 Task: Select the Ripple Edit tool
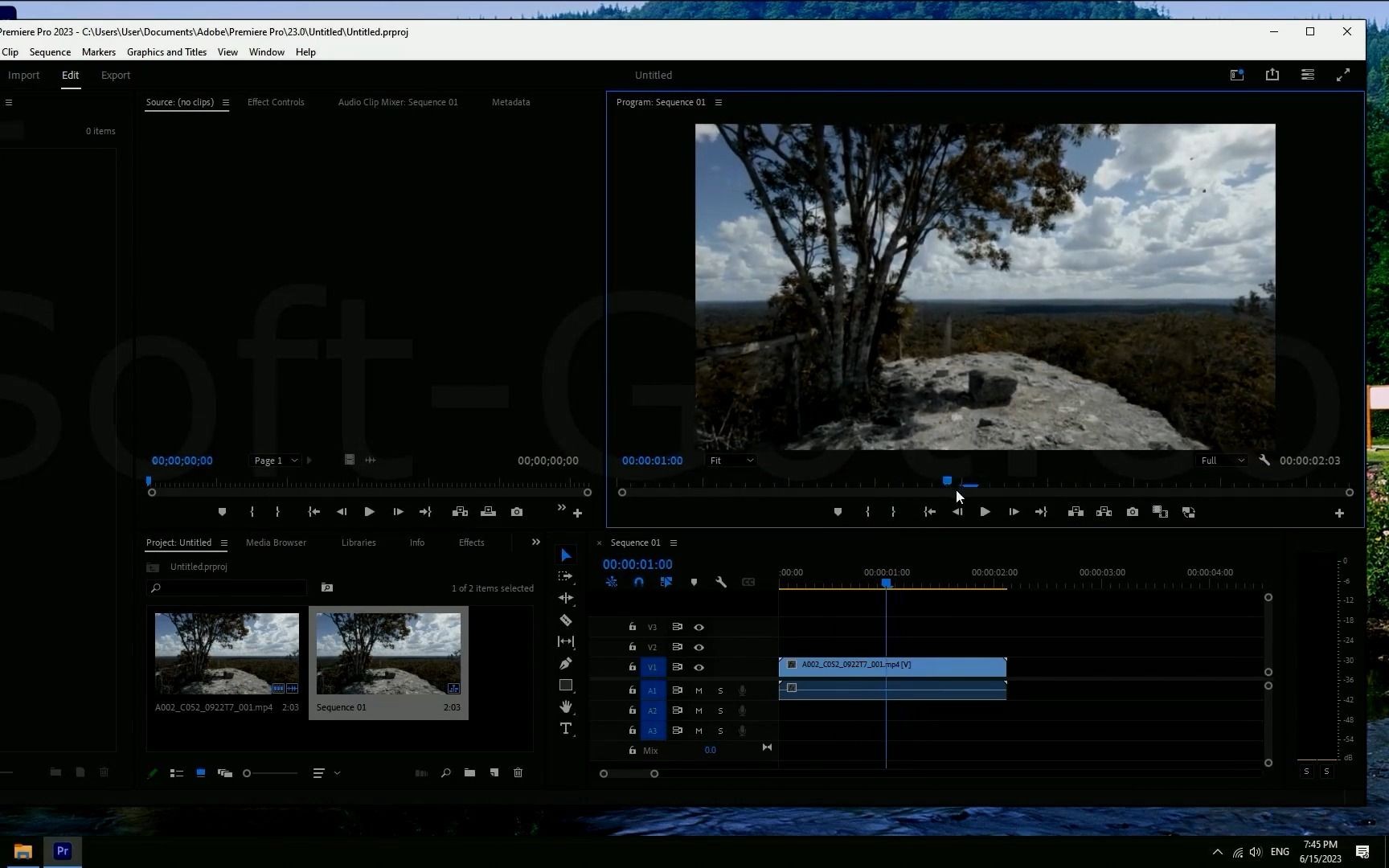(566, 598)
